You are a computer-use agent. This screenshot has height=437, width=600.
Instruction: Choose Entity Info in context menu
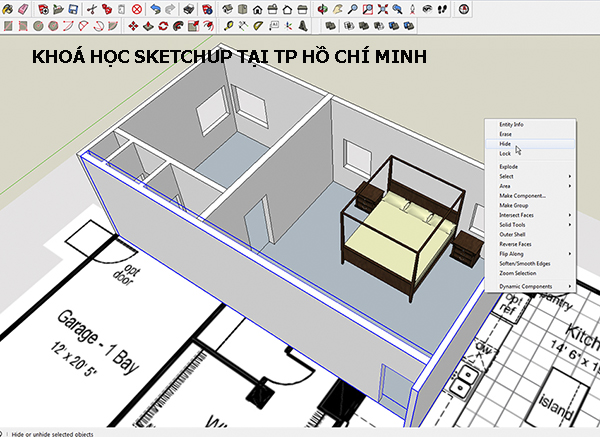click(x=530, y=124)
